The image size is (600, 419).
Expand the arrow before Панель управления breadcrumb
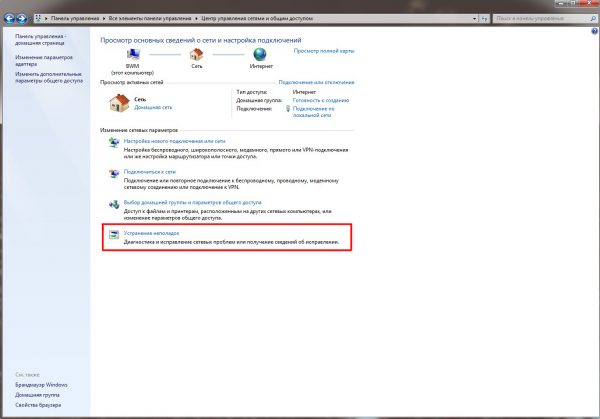pos(46,18)
